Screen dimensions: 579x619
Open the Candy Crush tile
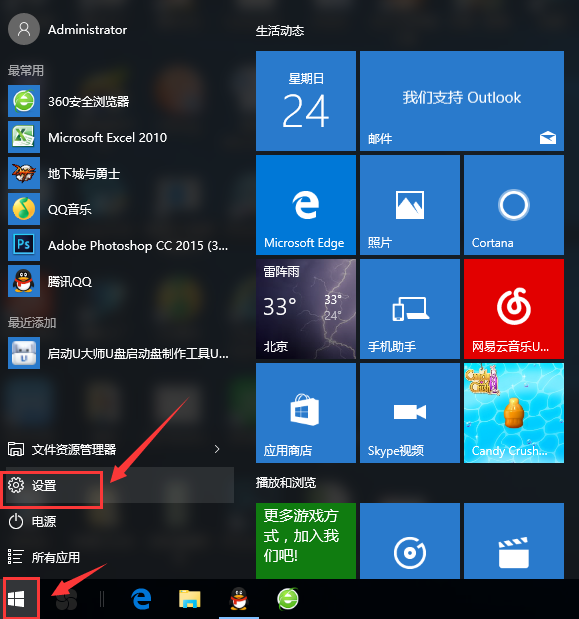click(x=514, y=413)
